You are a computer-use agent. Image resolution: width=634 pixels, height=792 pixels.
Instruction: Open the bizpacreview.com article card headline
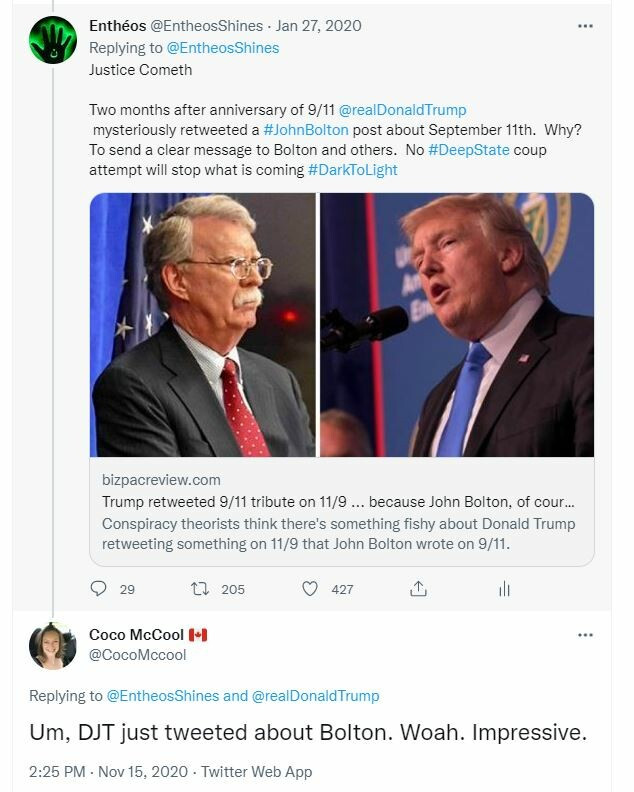[x=338, y=502]
